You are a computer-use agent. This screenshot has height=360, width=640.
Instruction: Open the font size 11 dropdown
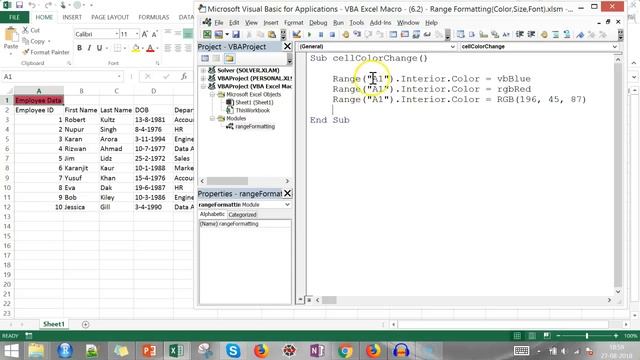pyautogui.click(x=137, y=34)
